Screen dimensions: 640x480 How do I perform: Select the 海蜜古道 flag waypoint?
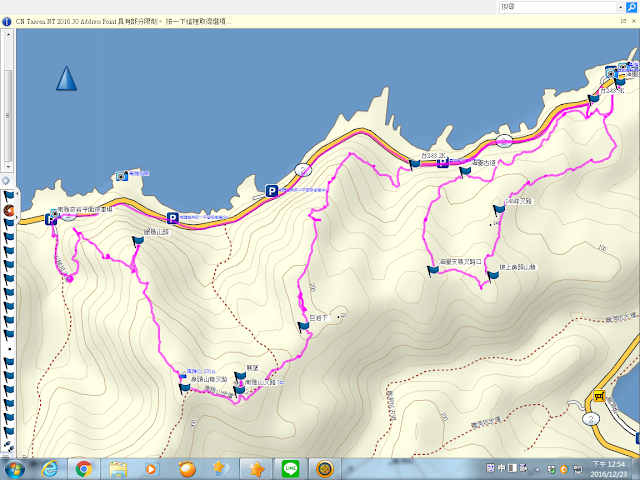coord(465,171)
